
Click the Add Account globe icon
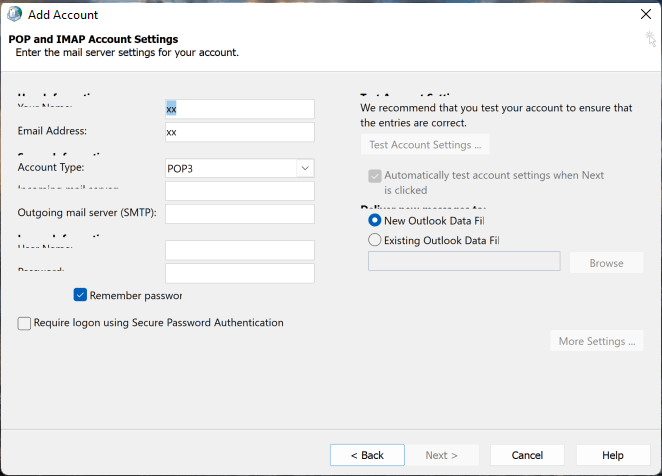pos(14,13)
